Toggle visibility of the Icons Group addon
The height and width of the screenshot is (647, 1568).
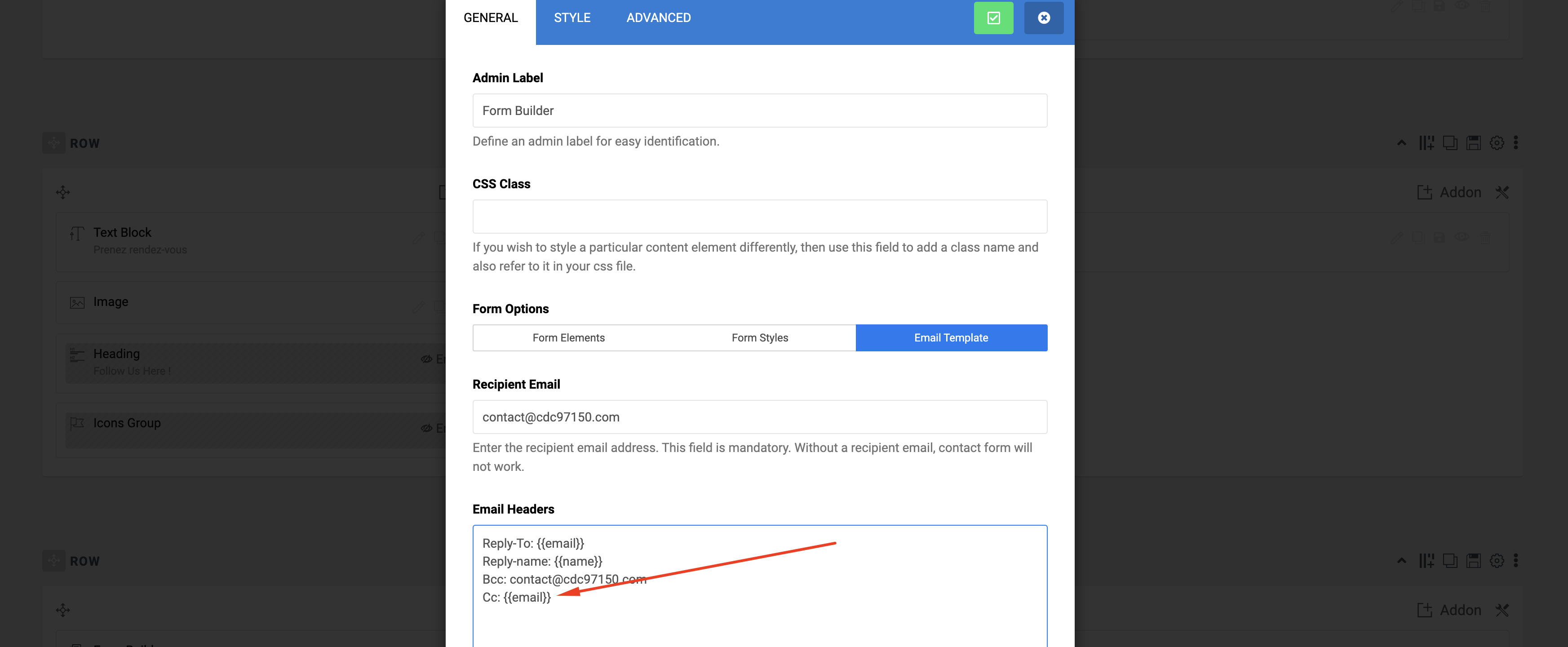click(426, 429)
